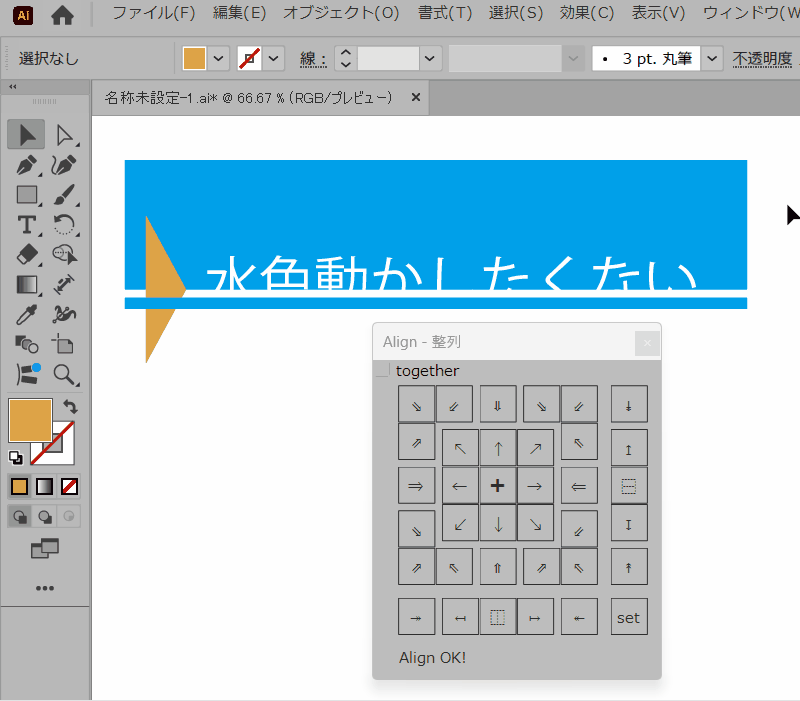Click the large orange fill swatch
Viewport: 800px width, 701px height.
coord(30,420)
